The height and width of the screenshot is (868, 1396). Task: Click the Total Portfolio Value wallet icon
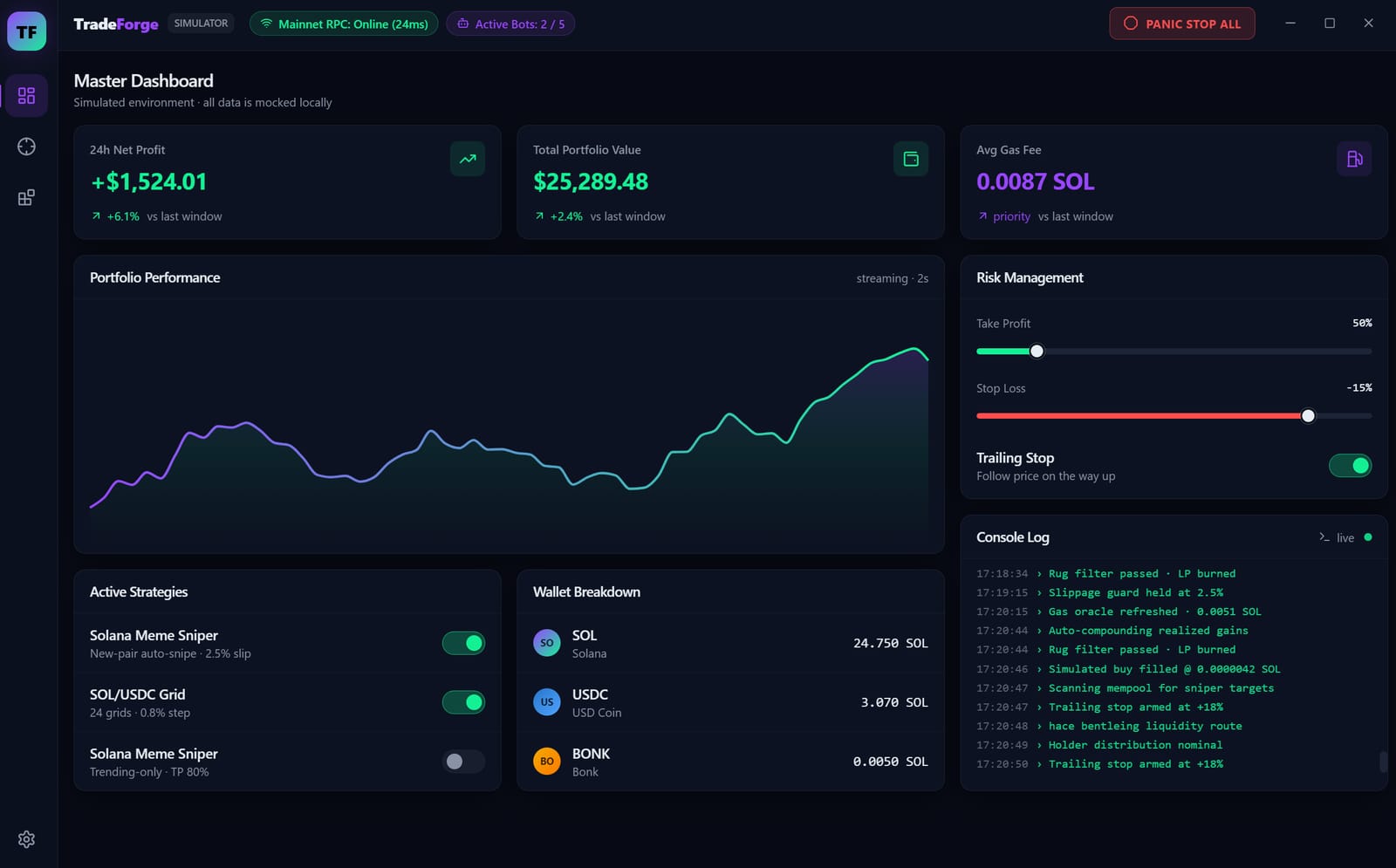pos(911,159)
